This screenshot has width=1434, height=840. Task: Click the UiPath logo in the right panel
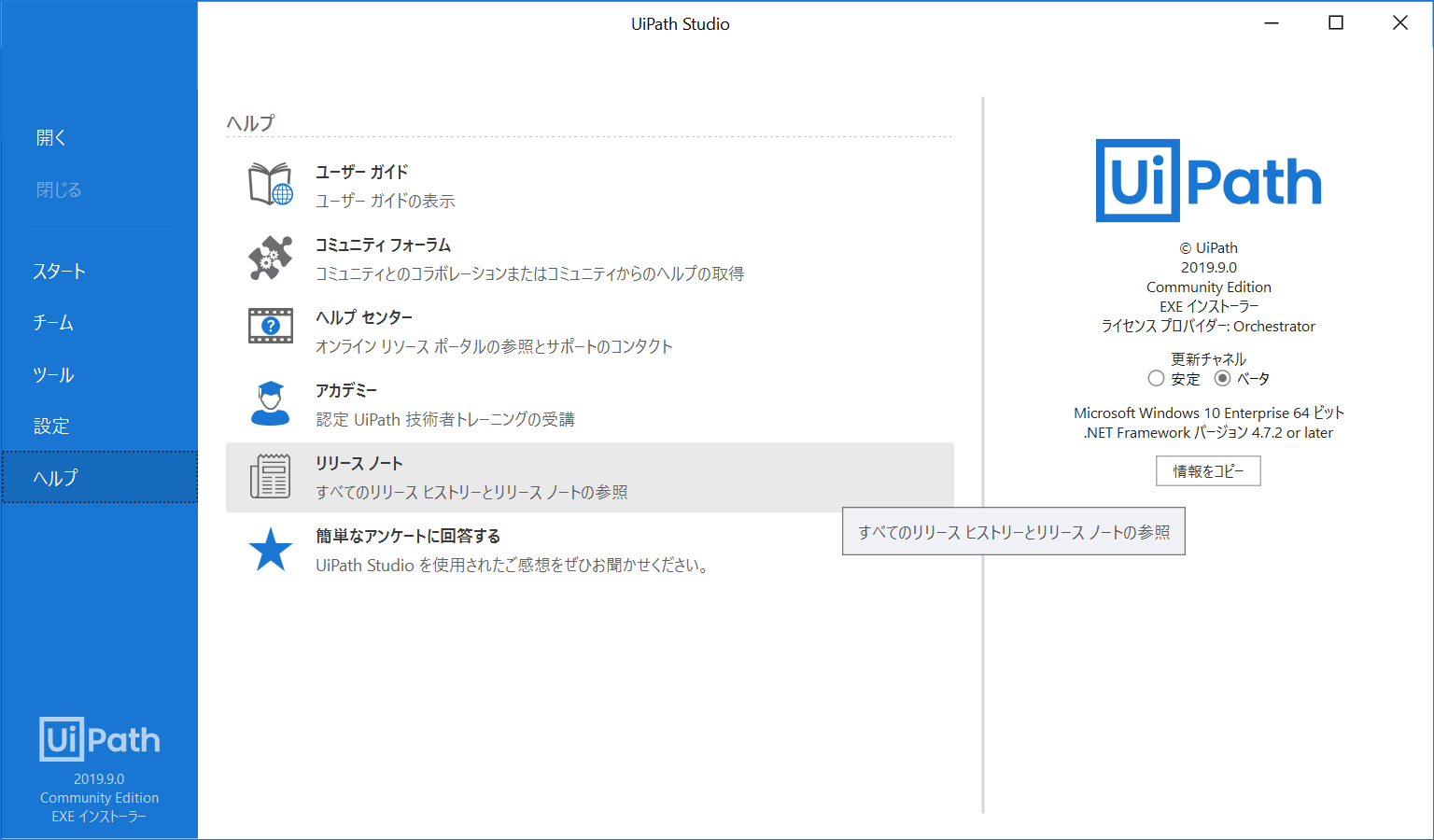pos(1208,180)
